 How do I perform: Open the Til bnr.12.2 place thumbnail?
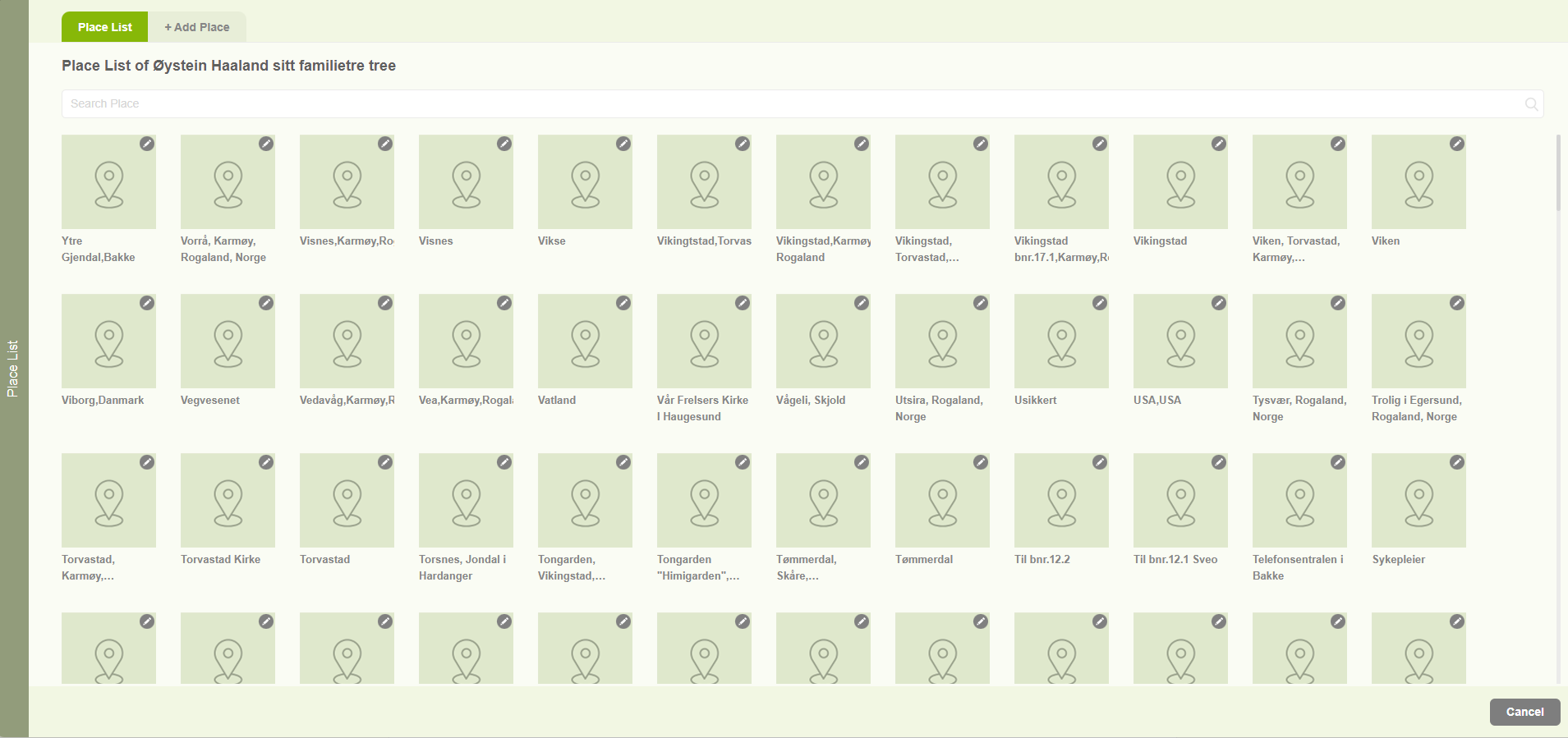[x=1061, y=501]
